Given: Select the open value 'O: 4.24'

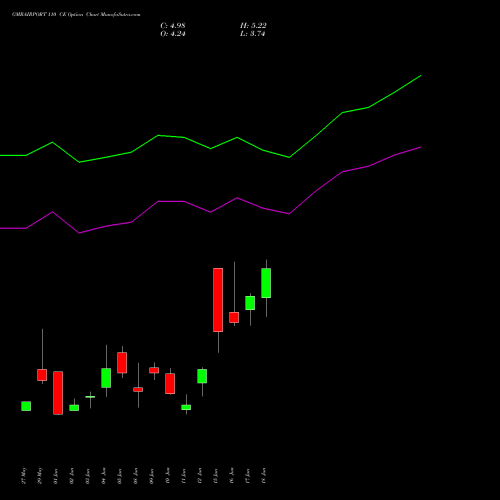Looking at the screenshot, I should point(173,34).
